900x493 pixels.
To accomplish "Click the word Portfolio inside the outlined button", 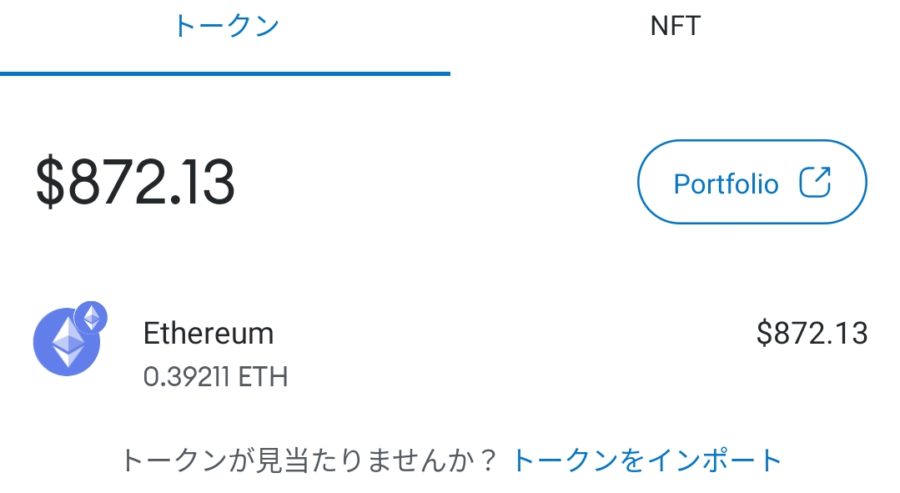I will pyautogui.click(x=726, y=184).
